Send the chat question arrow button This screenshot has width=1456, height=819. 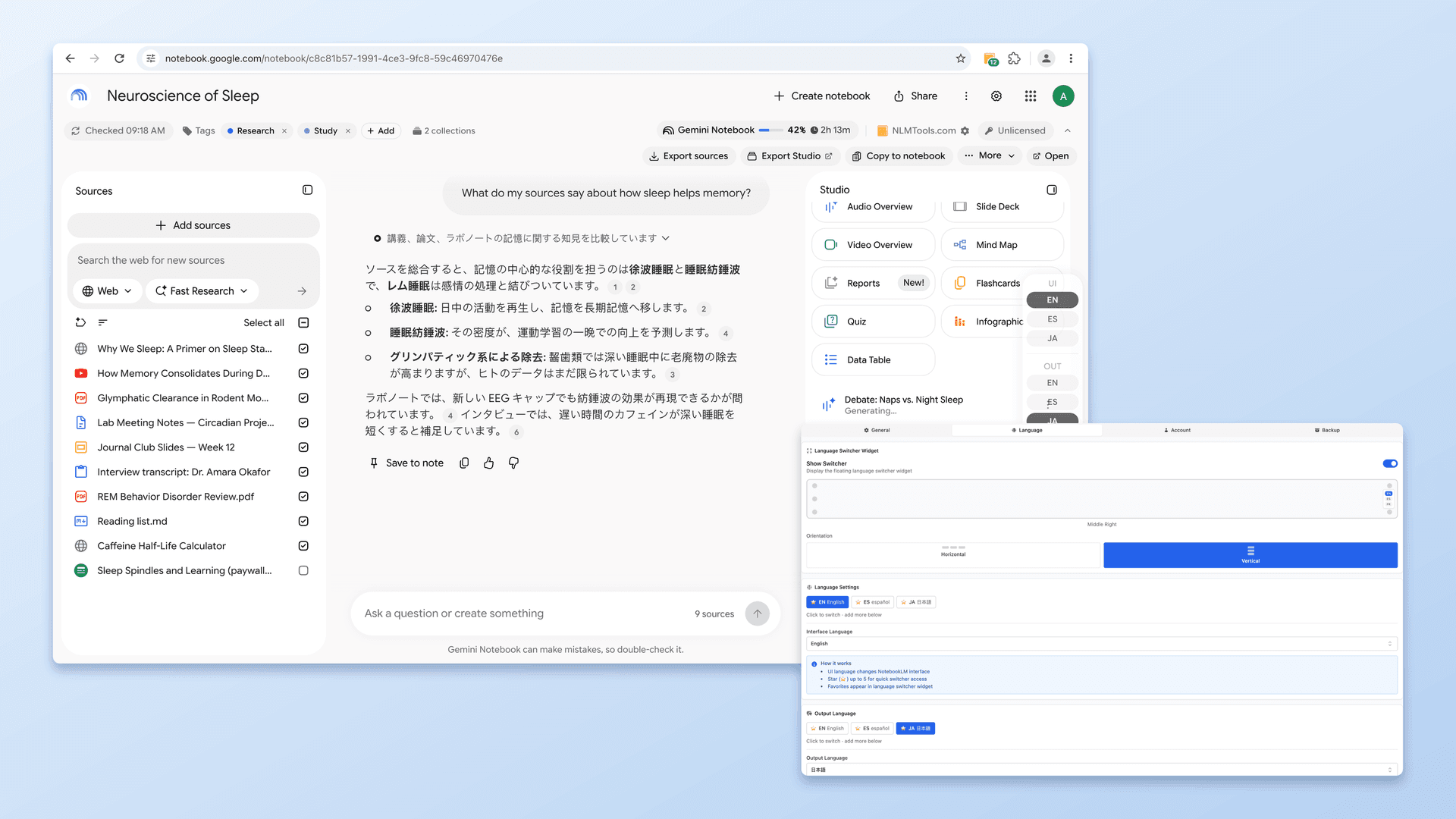click(x=757, y=613)
